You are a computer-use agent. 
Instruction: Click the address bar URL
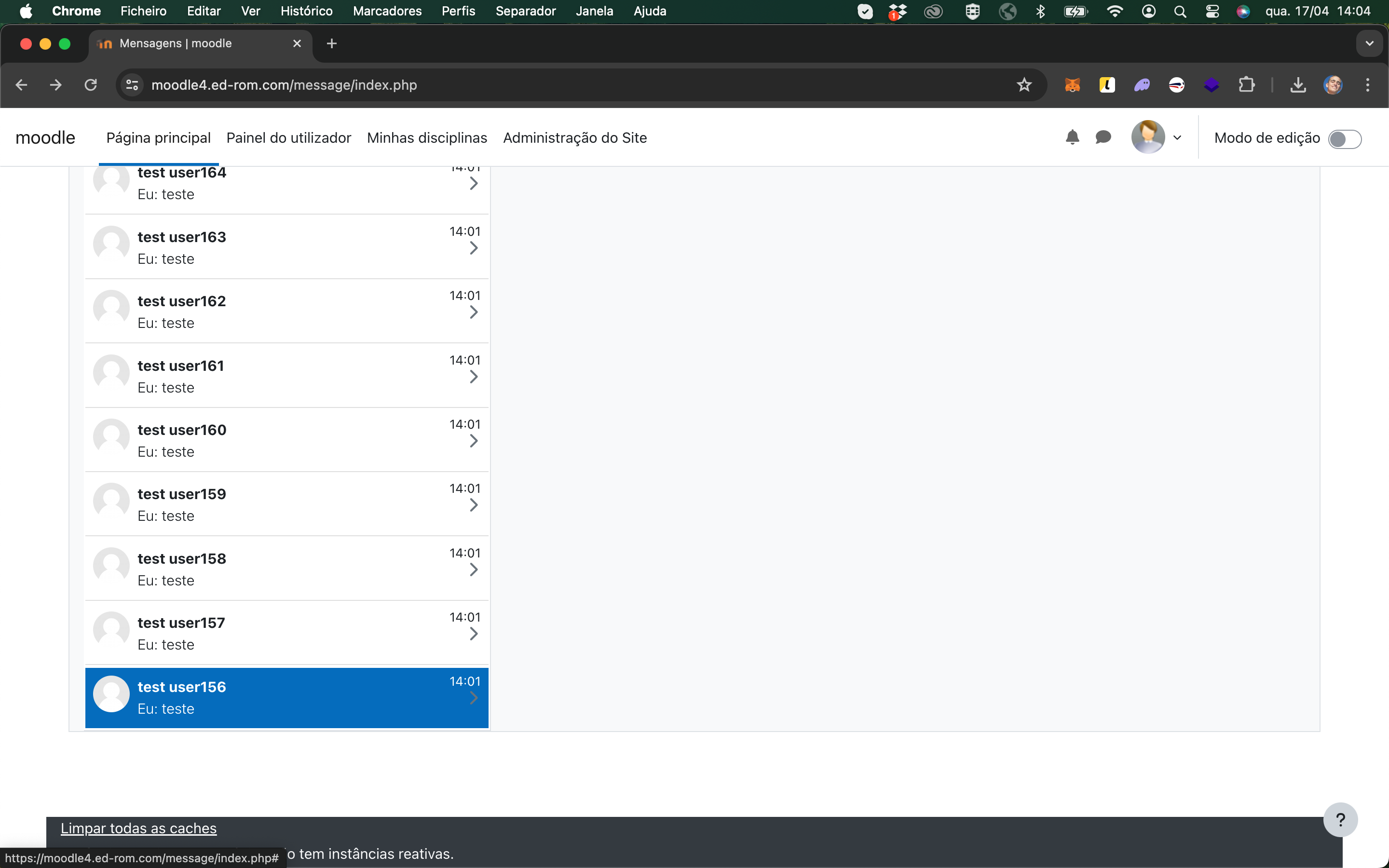[284, 85]
